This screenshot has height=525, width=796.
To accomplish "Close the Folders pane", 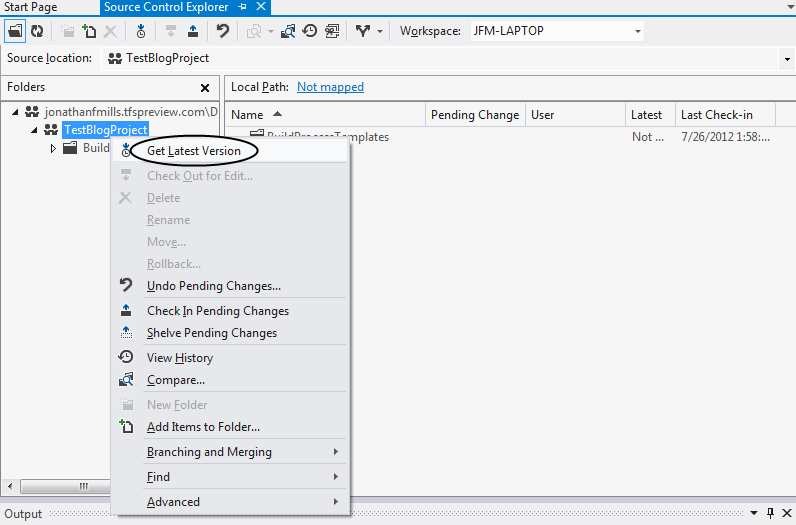I will click(205, 88).
